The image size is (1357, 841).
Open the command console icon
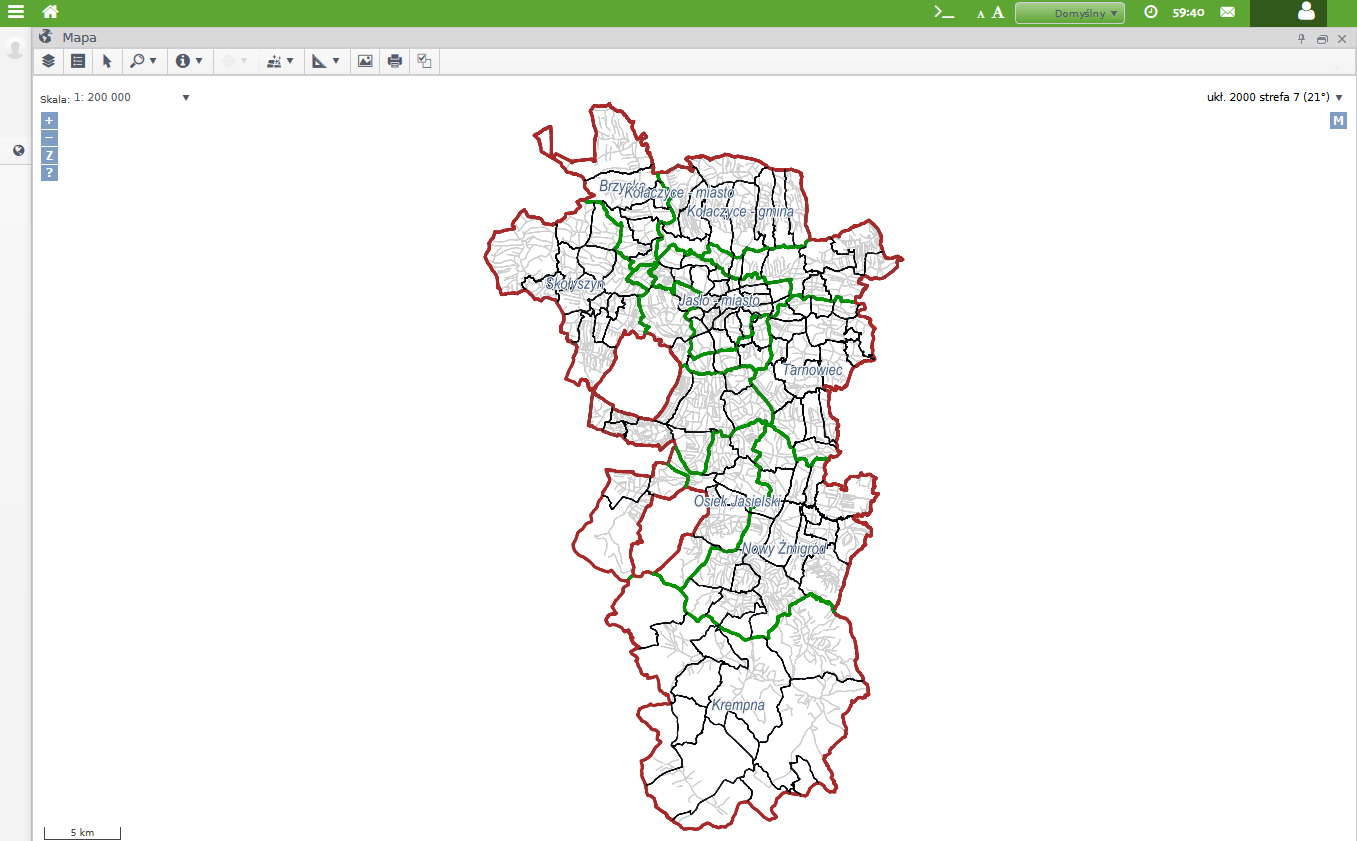(x=943, y=12)
